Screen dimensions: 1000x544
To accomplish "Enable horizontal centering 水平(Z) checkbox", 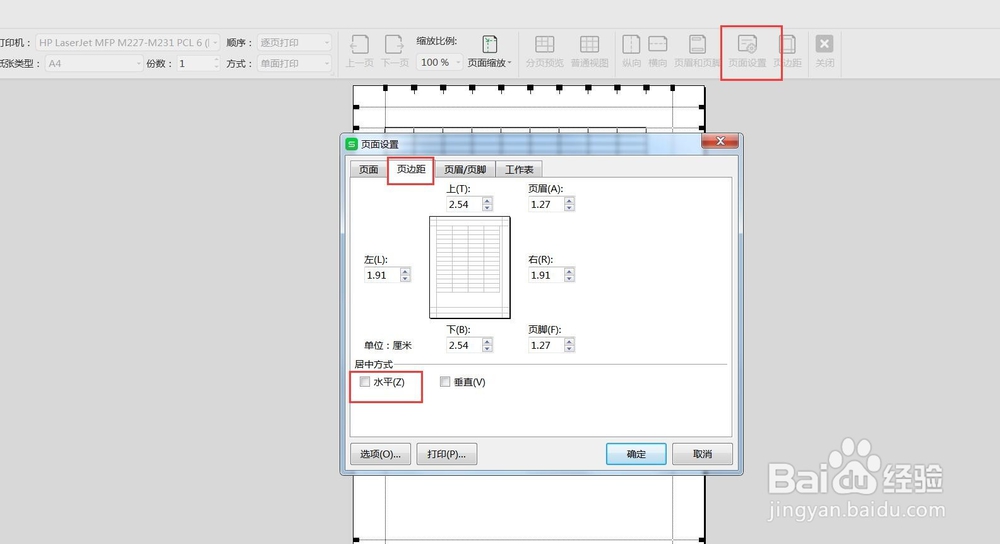I will pos(365,381).
